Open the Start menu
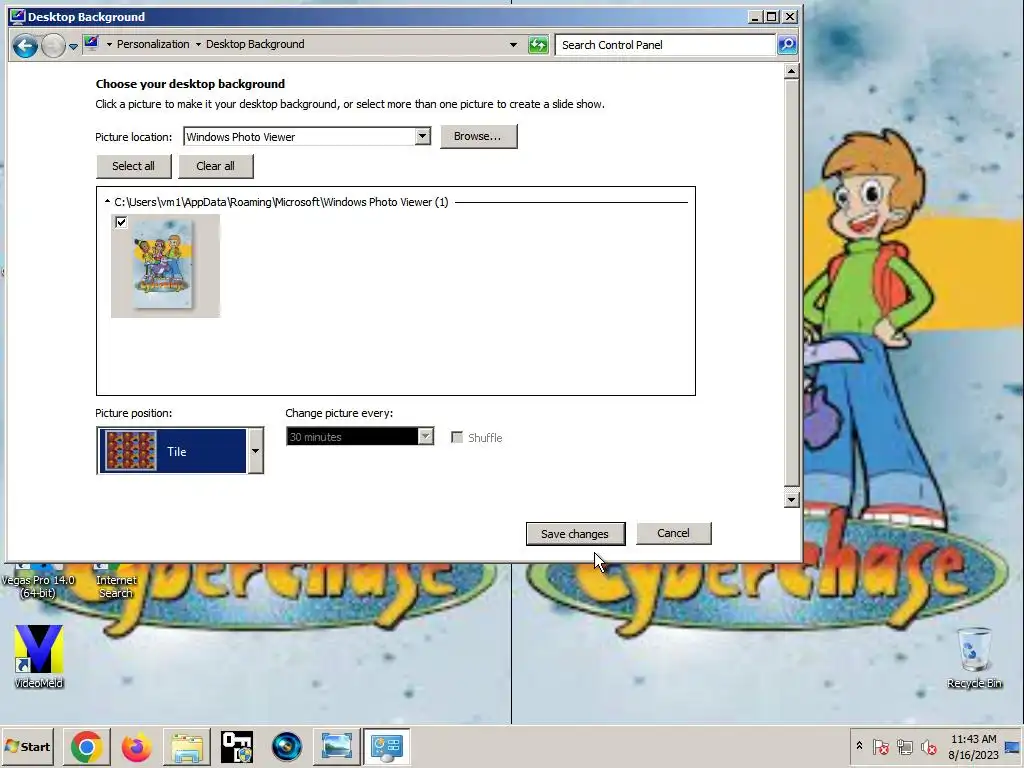The image size is (1024, 768). tap(27, 746)
